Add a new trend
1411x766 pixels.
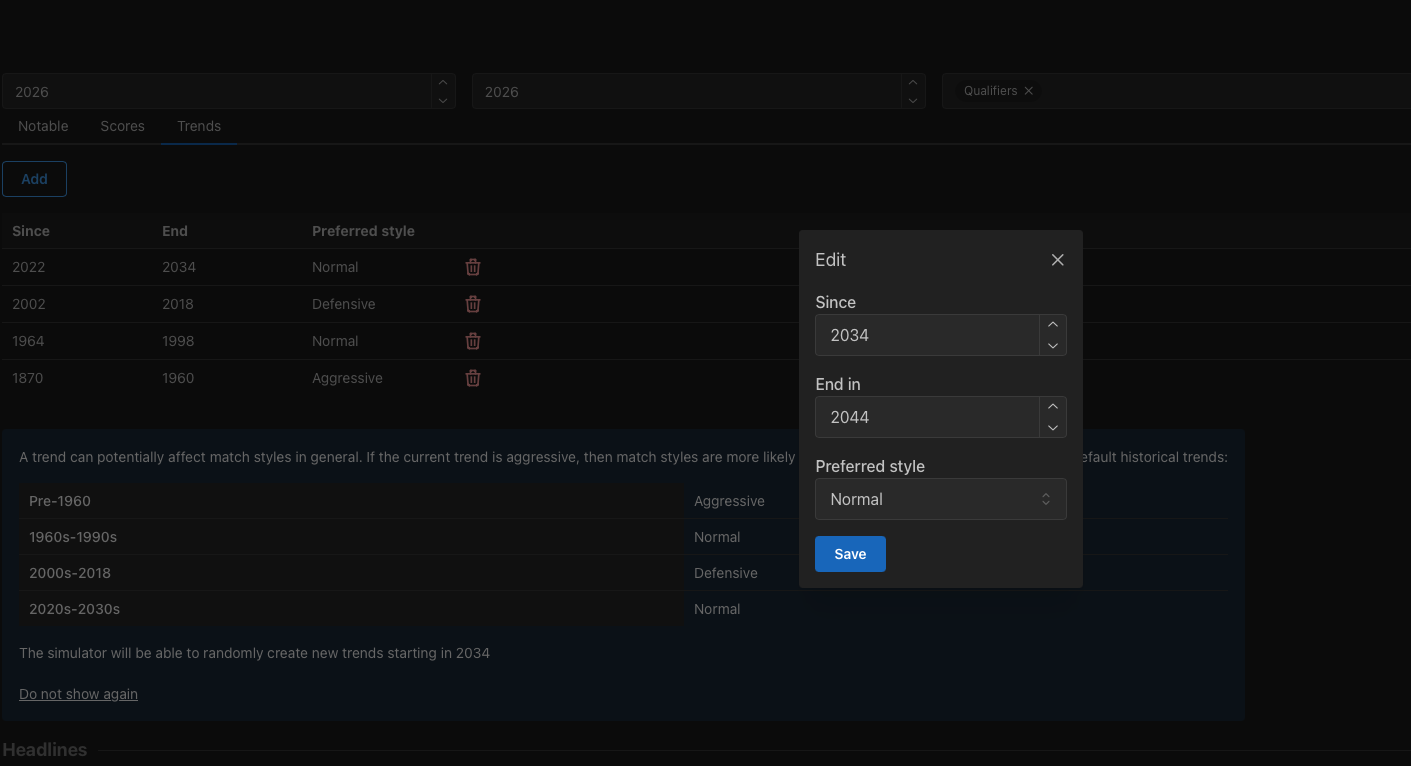coord(34,179)
